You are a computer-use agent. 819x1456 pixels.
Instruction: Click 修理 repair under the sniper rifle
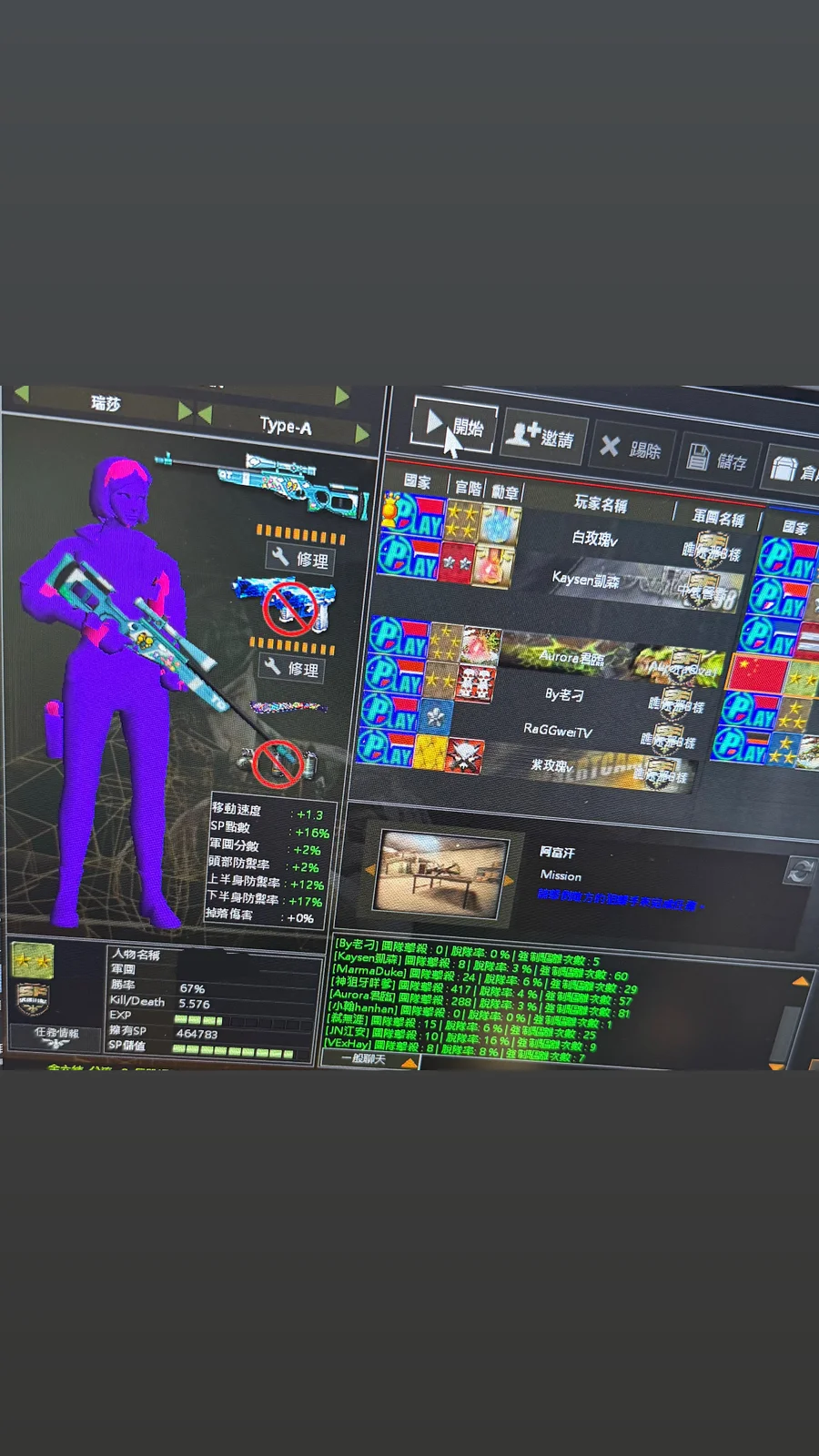[x=299, y=559]
